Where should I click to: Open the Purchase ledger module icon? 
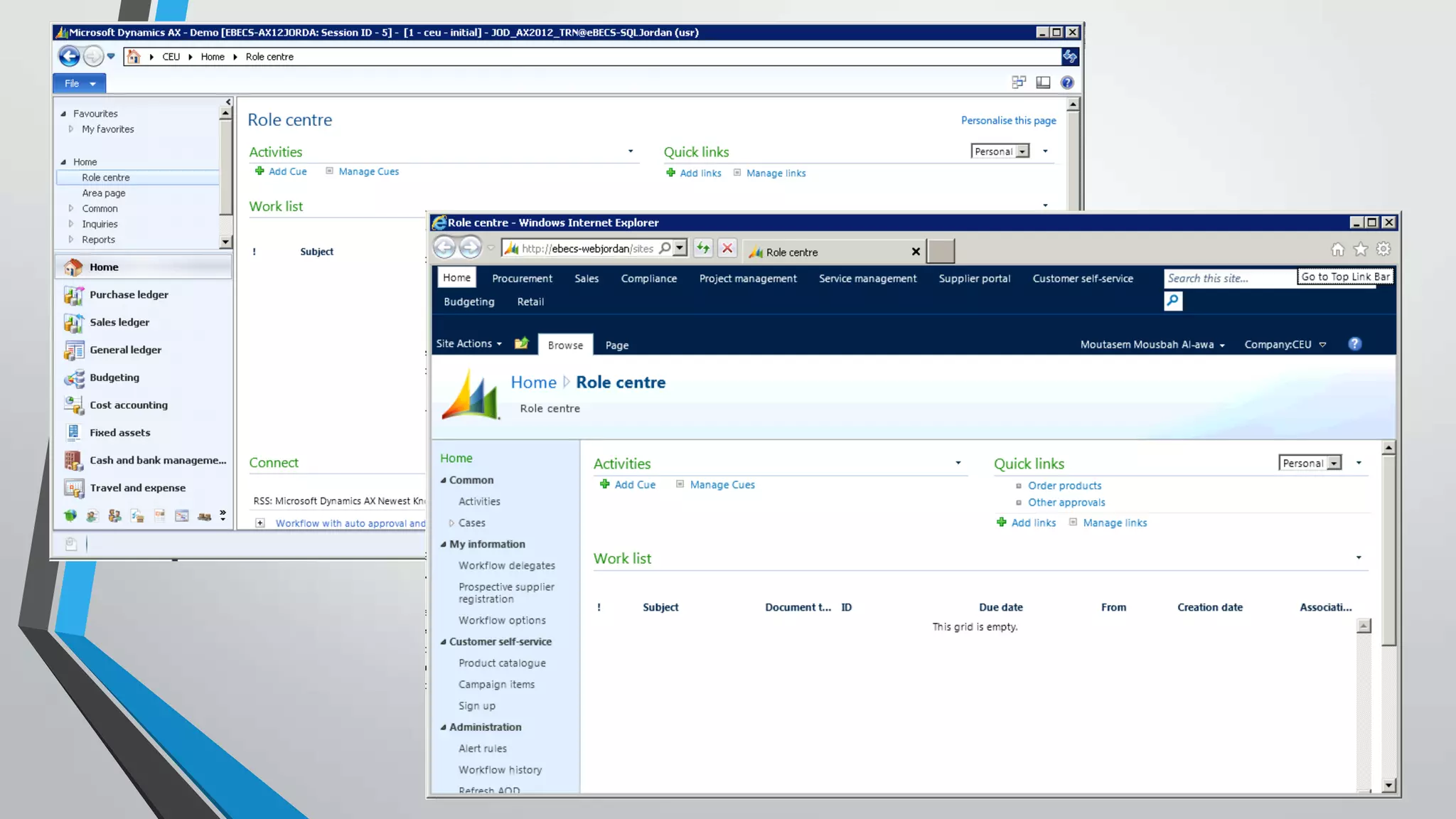click(74, 295)
